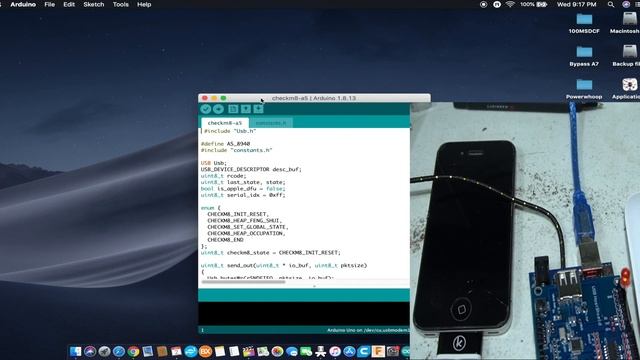The width and height of the screenshot is (640, 360).
Task: Click the 'uint8_t send_out(' function declaration line
Action: click(x=284, y=265)
